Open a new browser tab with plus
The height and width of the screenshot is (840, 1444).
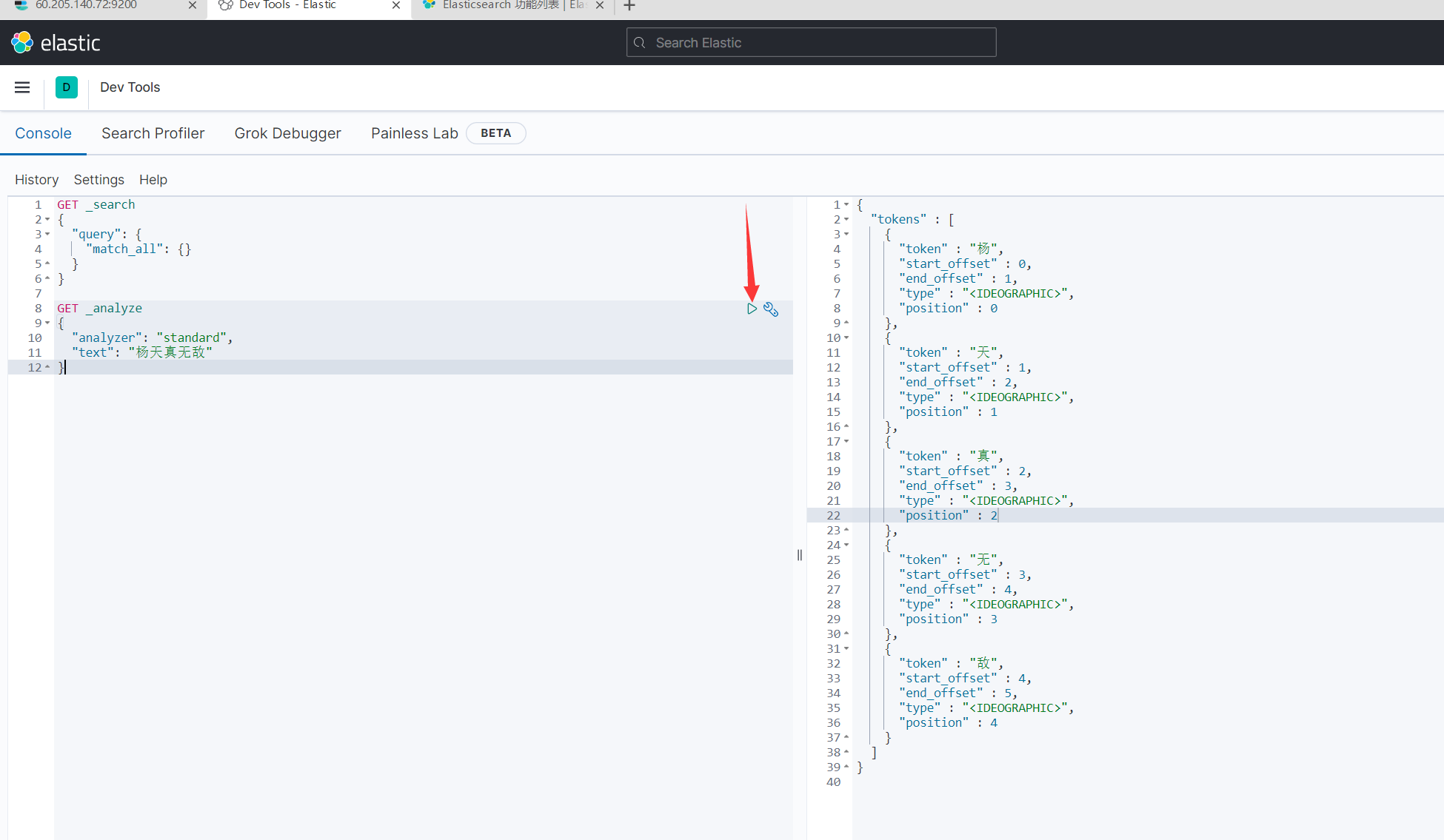point(629,6)
